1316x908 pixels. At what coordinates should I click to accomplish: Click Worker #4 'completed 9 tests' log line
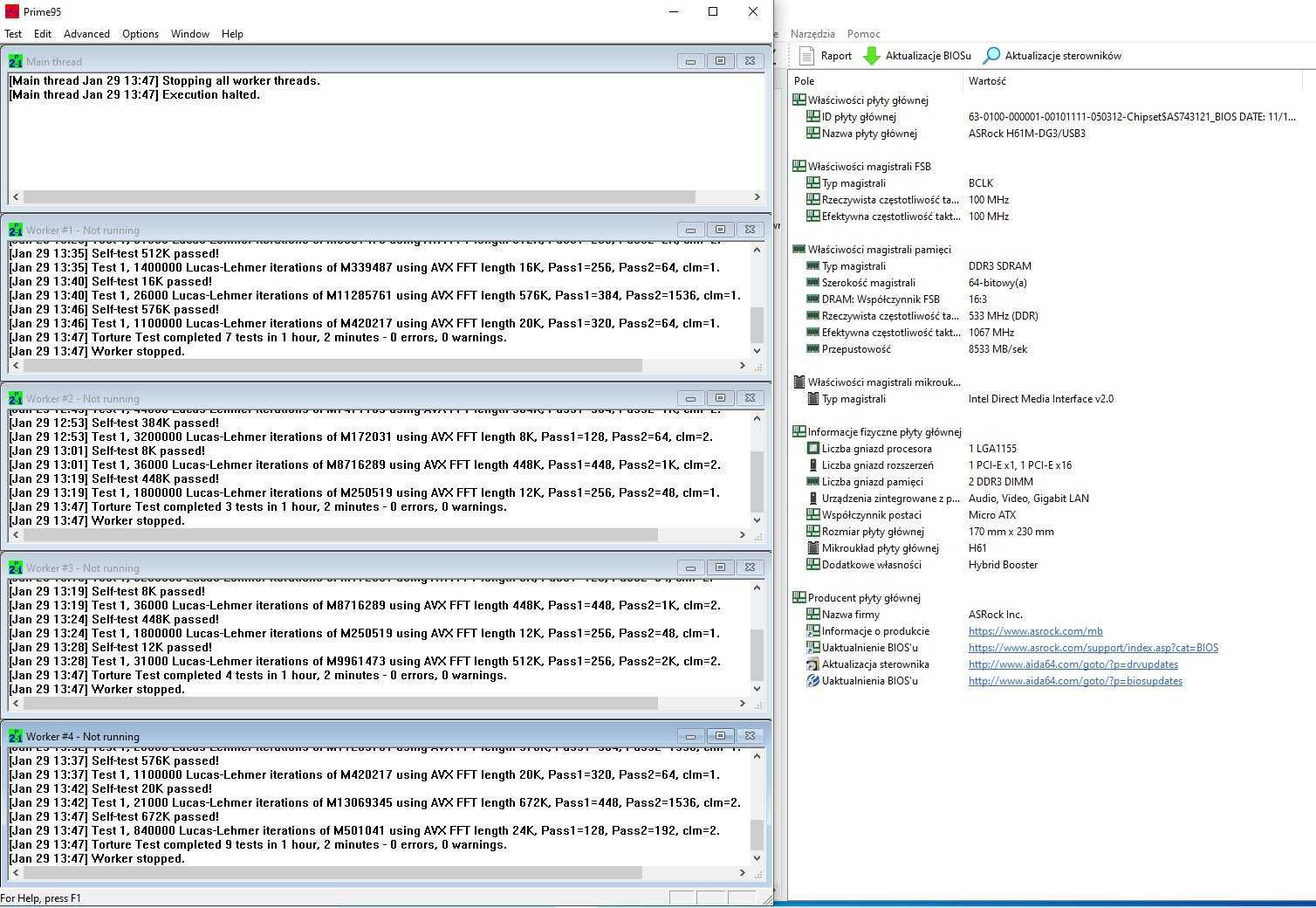(257, 845)
